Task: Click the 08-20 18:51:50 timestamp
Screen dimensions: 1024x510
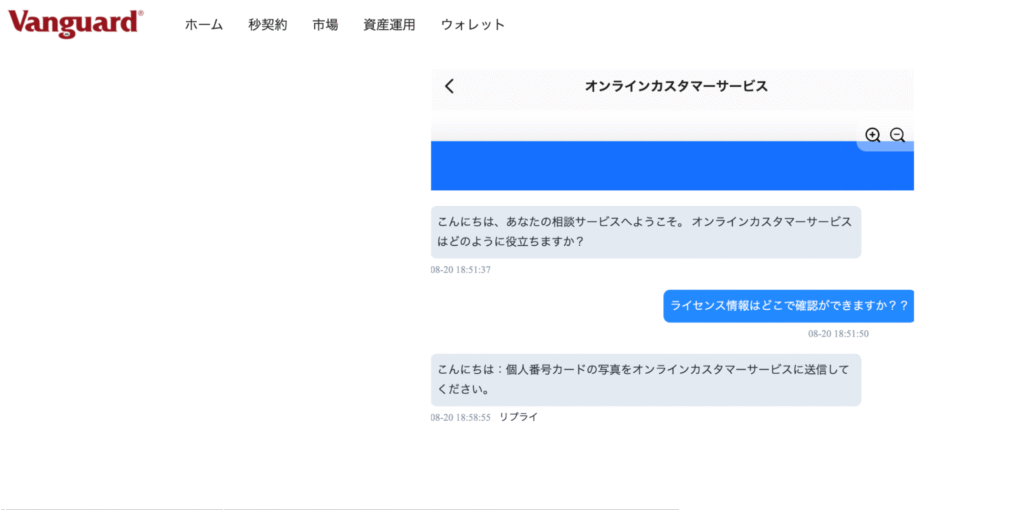Action: (839, 334)
